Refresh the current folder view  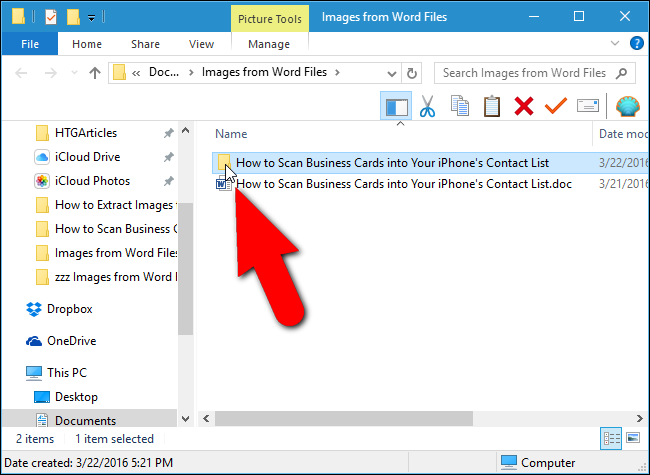point(412,73)
